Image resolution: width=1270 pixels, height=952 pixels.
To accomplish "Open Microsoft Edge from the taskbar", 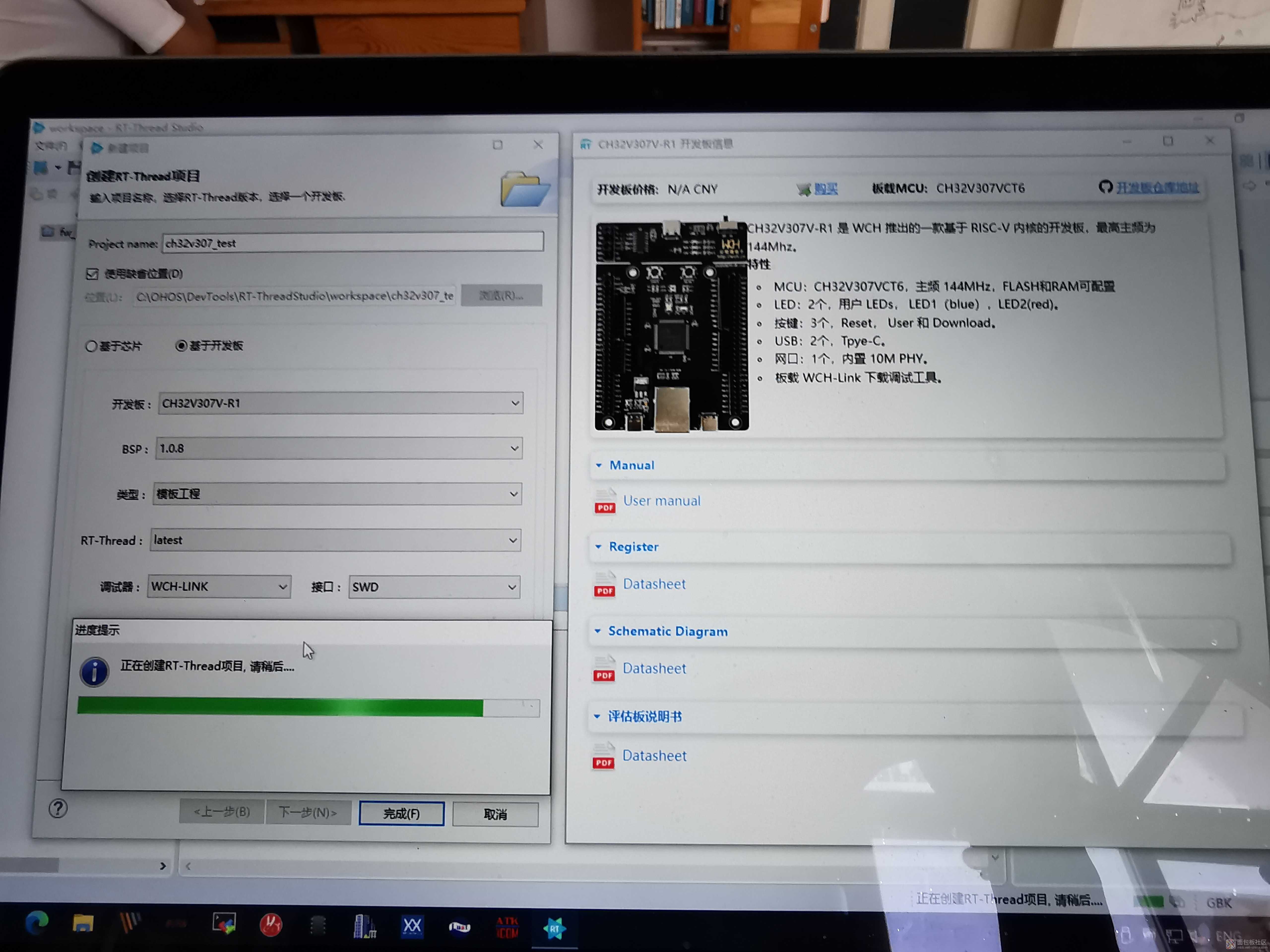I will pyautogui.click(x=37, y=923).
